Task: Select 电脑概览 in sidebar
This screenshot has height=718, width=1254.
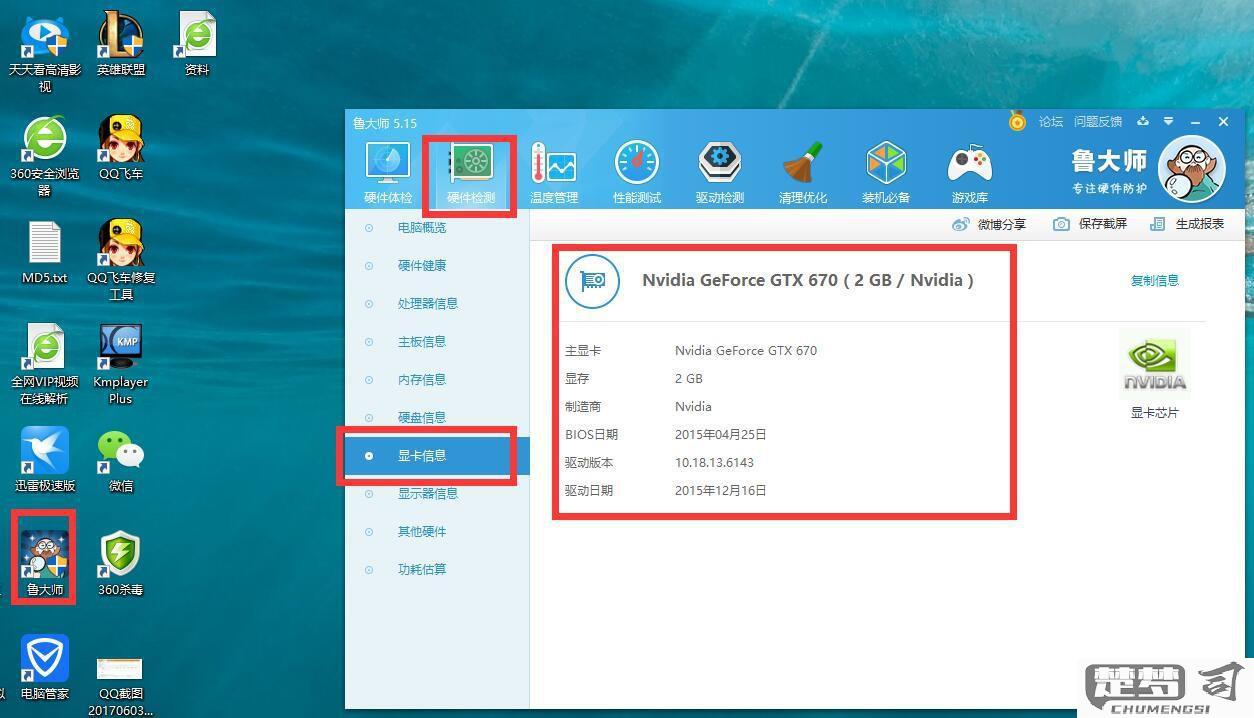Action: 422,228
